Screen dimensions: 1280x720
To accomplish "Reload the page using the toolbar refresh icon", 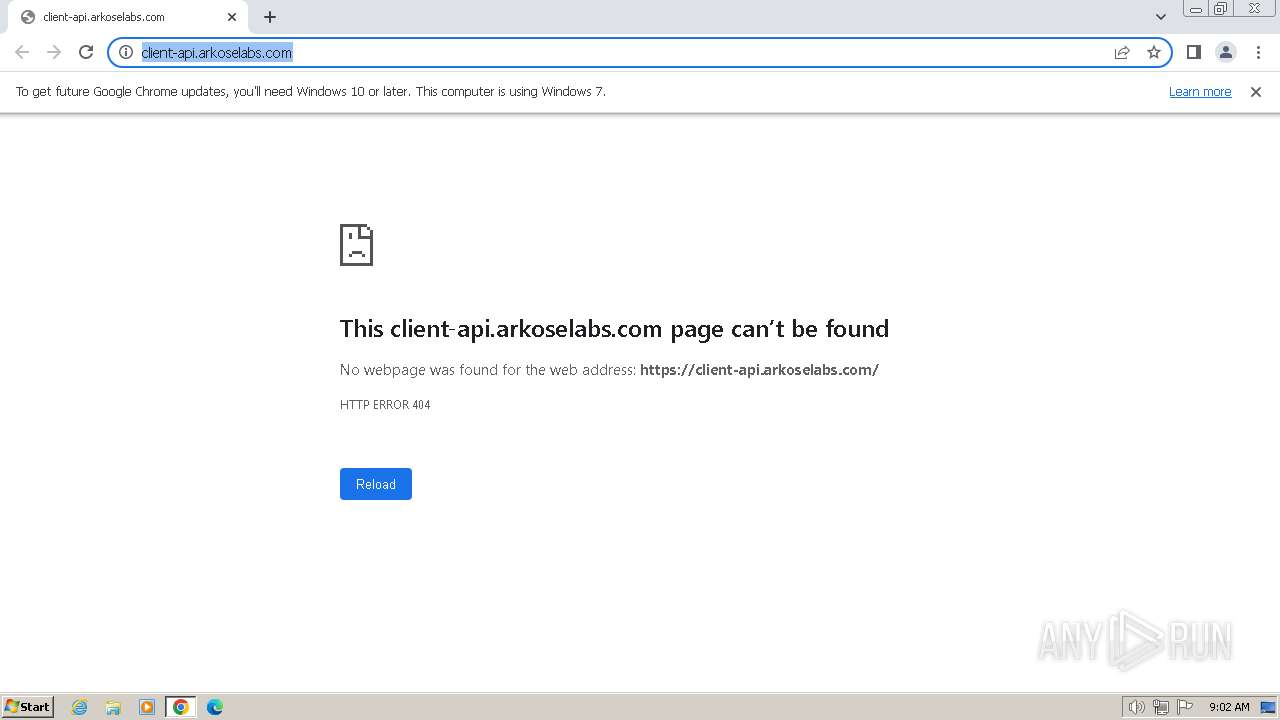I will pos(86,52).
